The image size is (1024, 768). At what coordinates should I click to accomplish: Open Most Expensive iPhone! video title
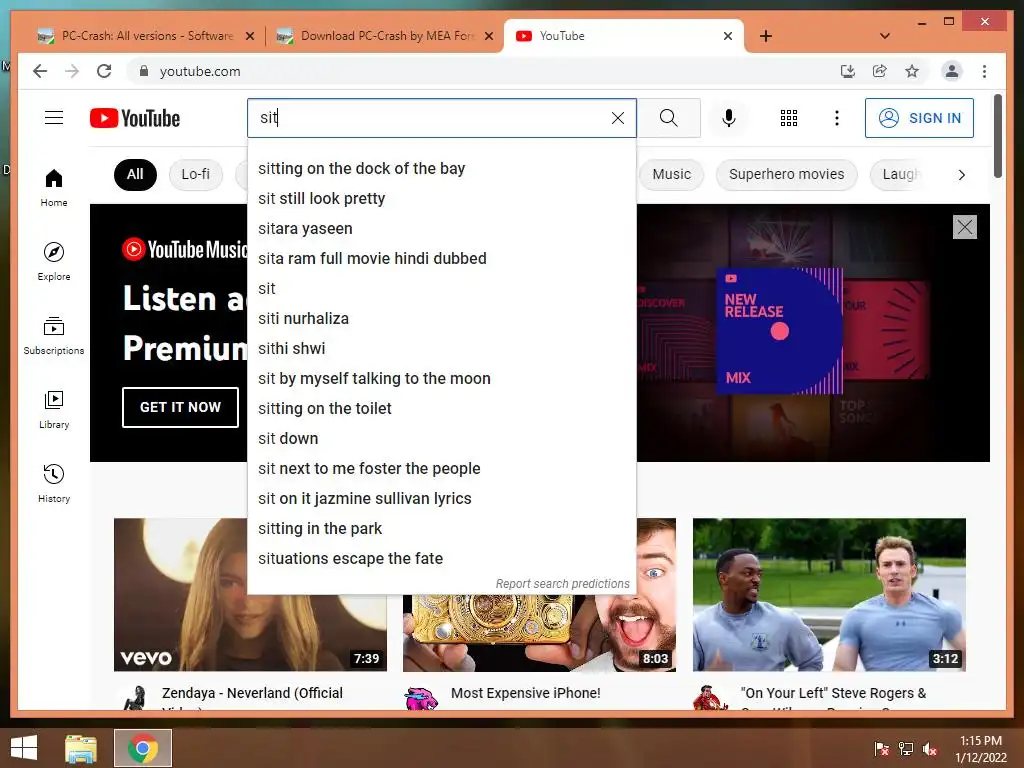tap(526, 693)
